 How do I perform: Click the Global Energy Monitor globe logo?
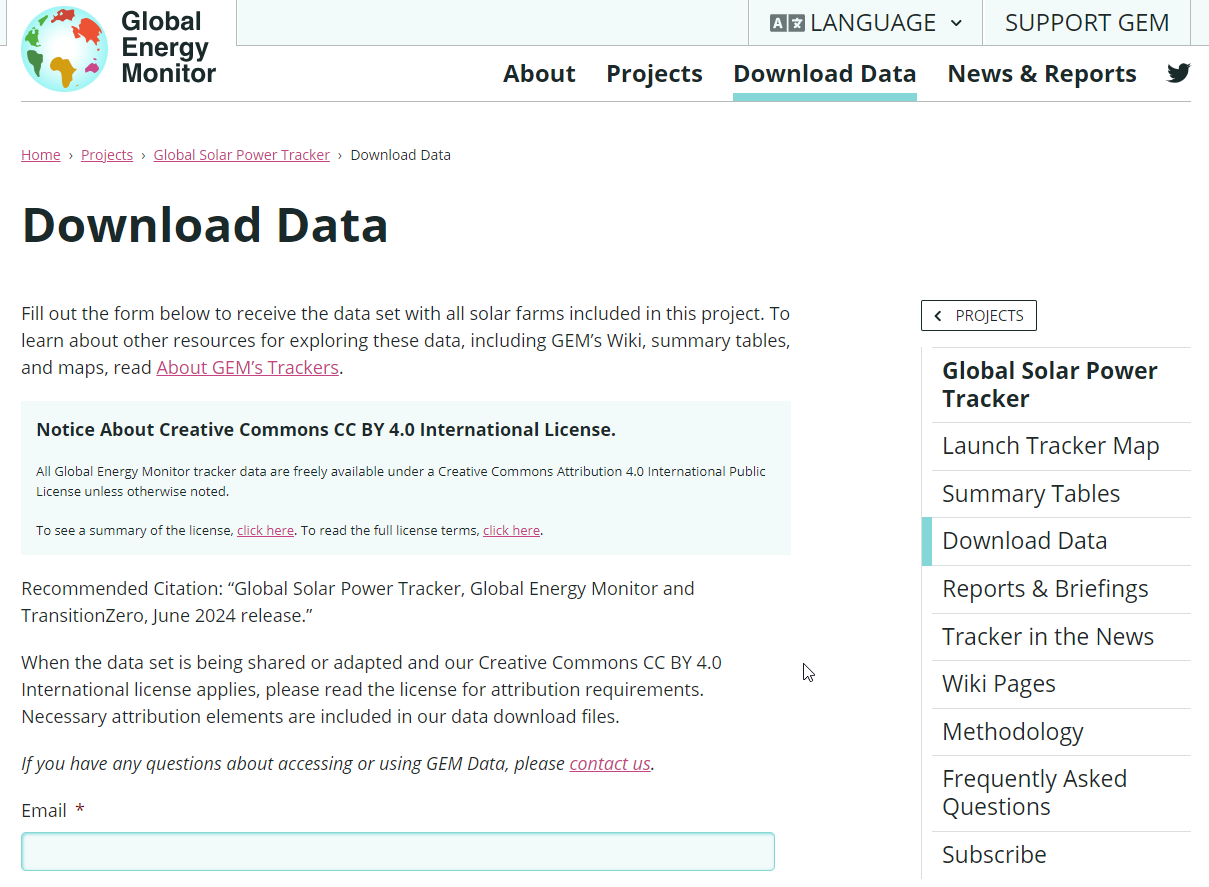click(64, 49)
